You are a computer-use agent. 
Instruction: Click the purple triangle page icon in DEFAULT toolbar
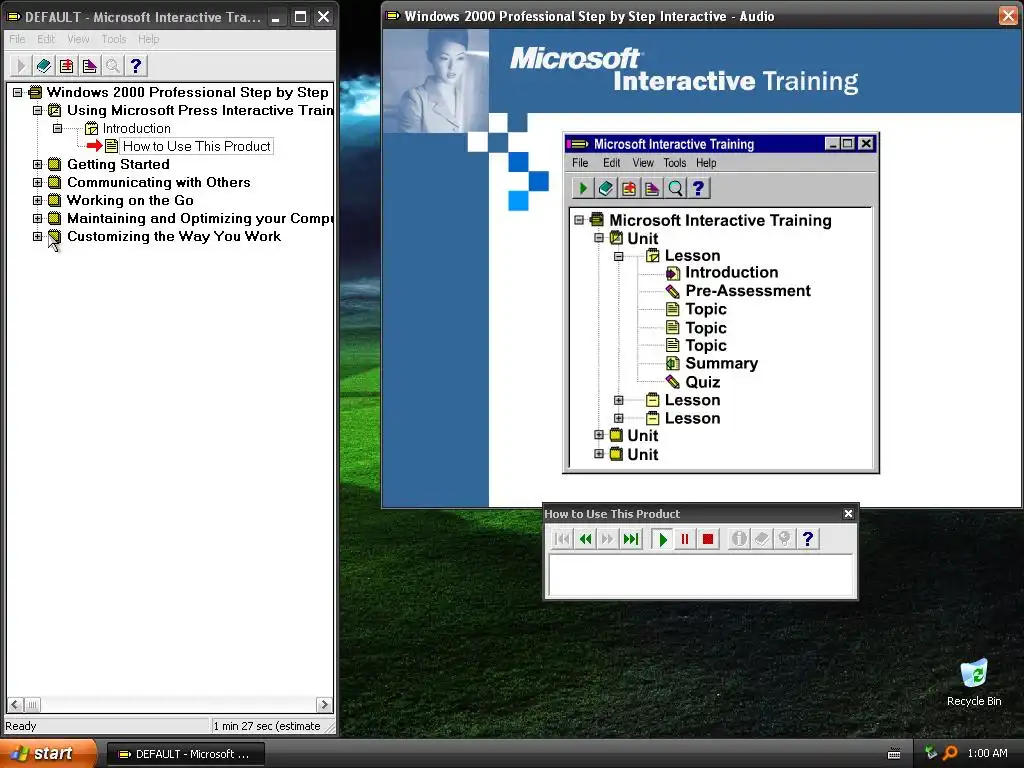point(89,65)
